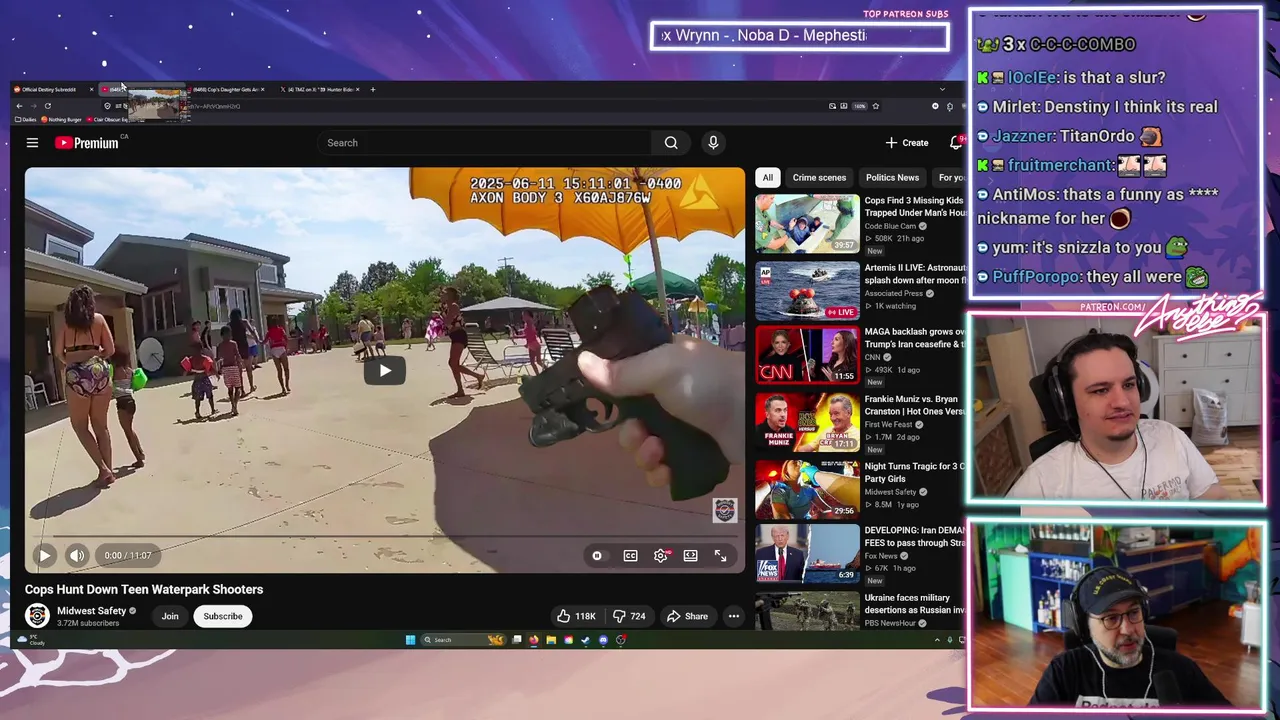Open 'Night Turns Tragic' video title

(x=915, y=472)
